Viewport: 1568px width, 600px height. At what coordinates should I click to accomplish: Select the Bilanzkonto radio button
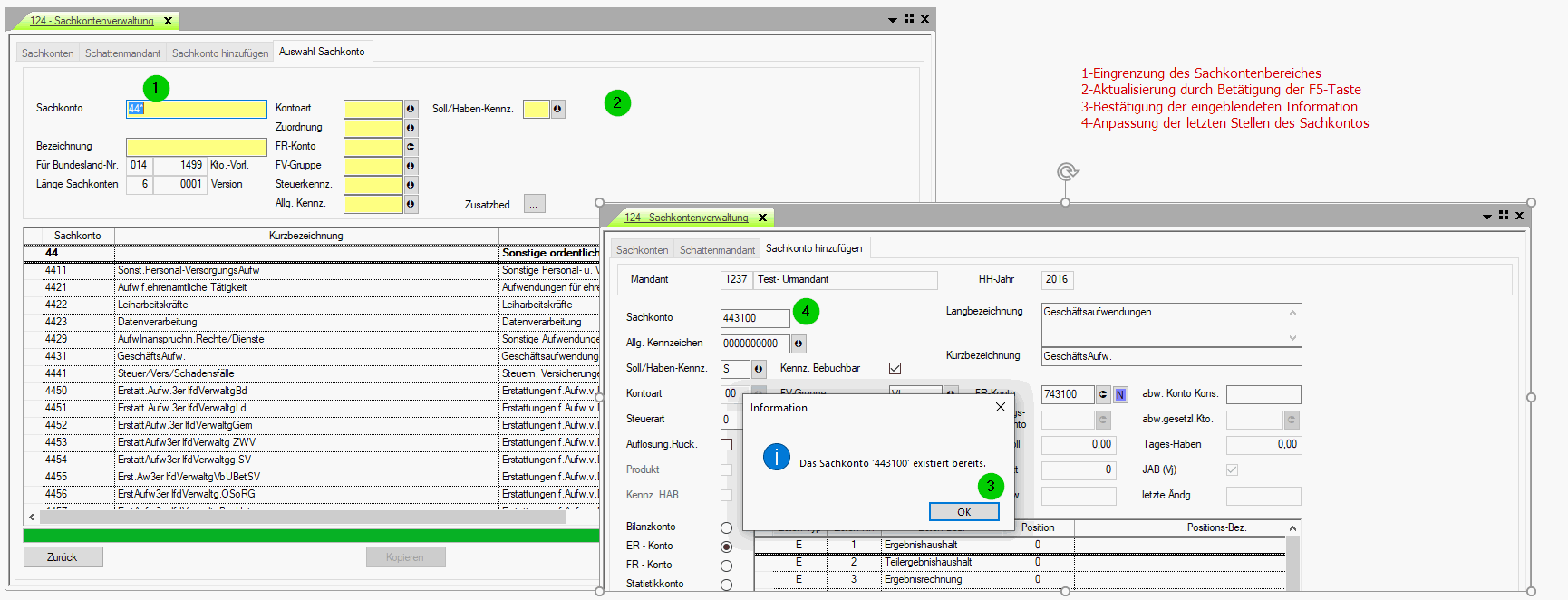click(726, 527)
